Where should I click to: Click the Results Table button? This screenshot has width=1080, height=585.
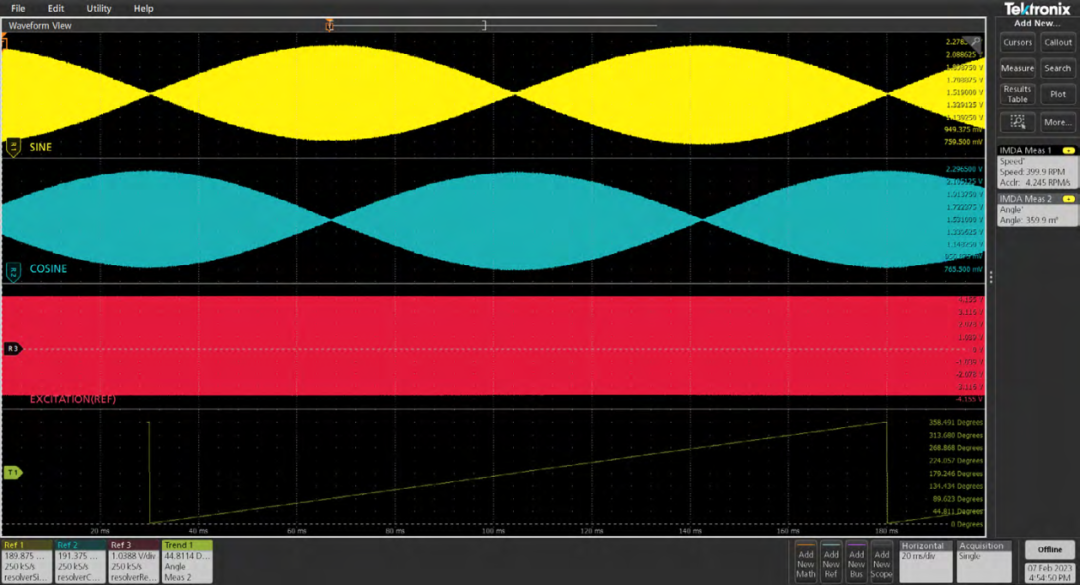tap(1017, 94)
